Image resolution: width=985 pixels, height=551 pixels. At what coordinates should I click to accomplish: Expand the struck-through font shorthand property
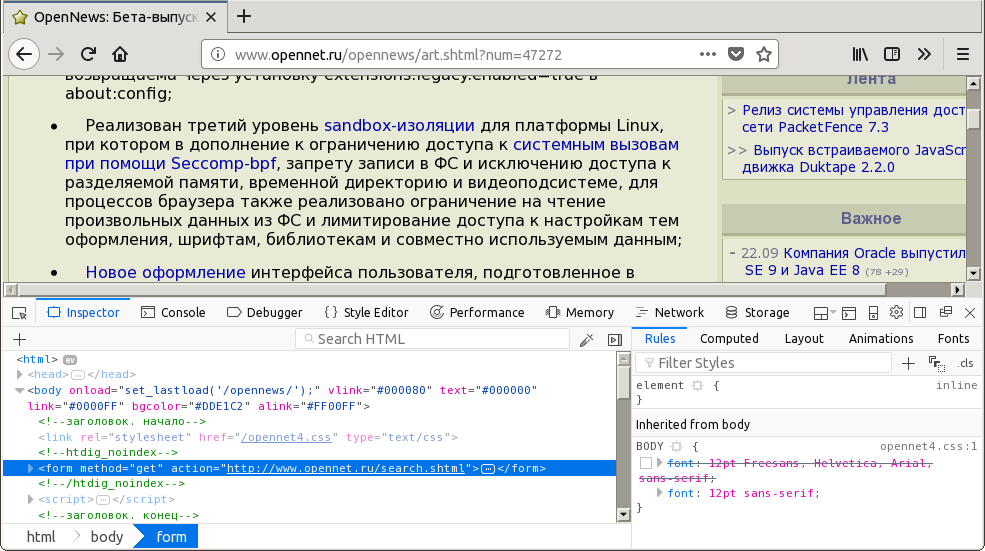(x=659, y=462)
